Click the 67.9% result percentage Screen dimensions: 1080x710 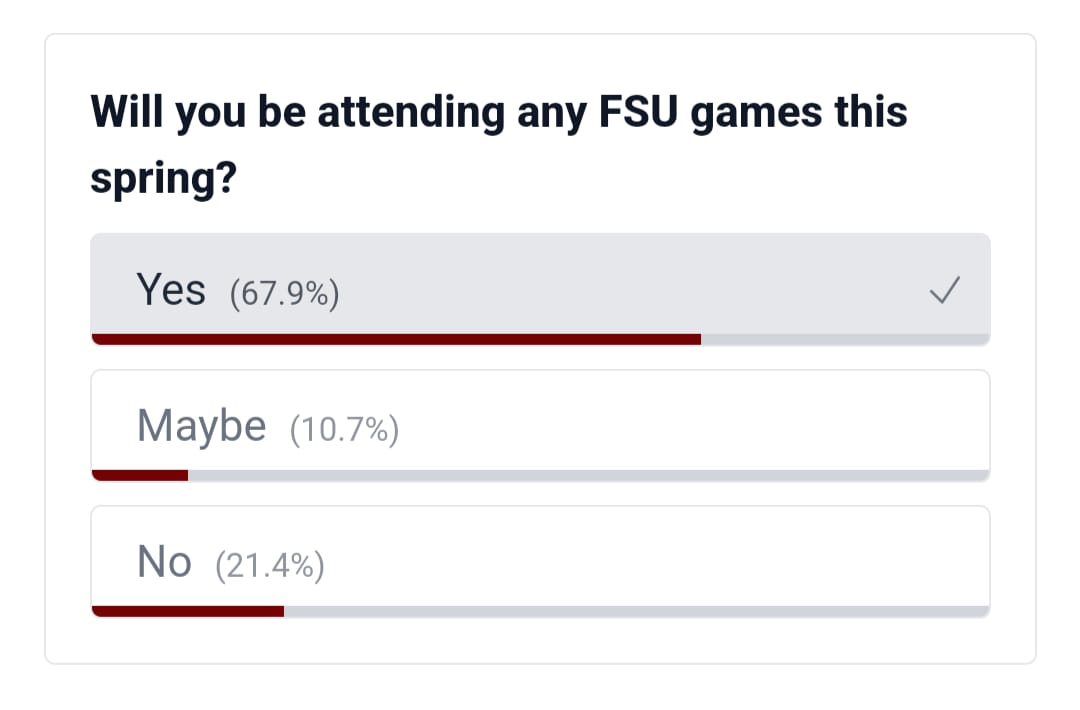[x=284, y=294]
